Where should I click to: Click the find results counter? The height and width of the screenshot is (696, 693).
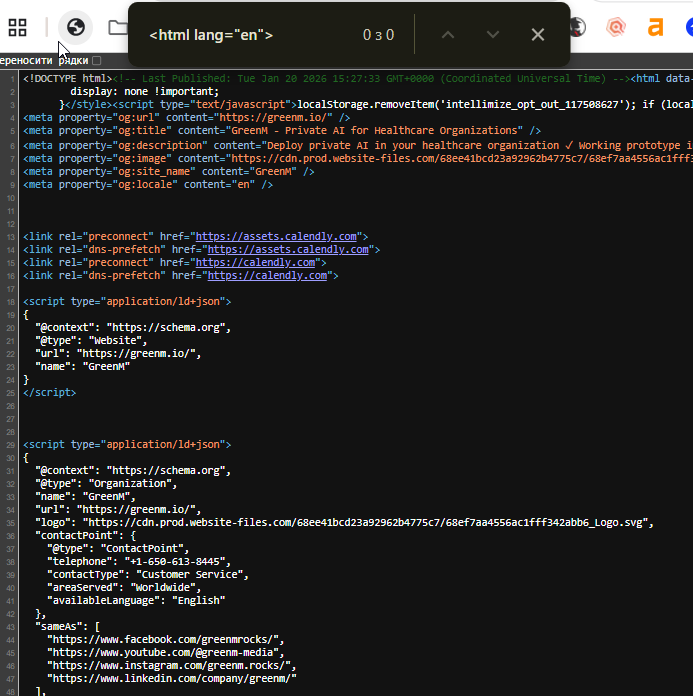[378, 35]
